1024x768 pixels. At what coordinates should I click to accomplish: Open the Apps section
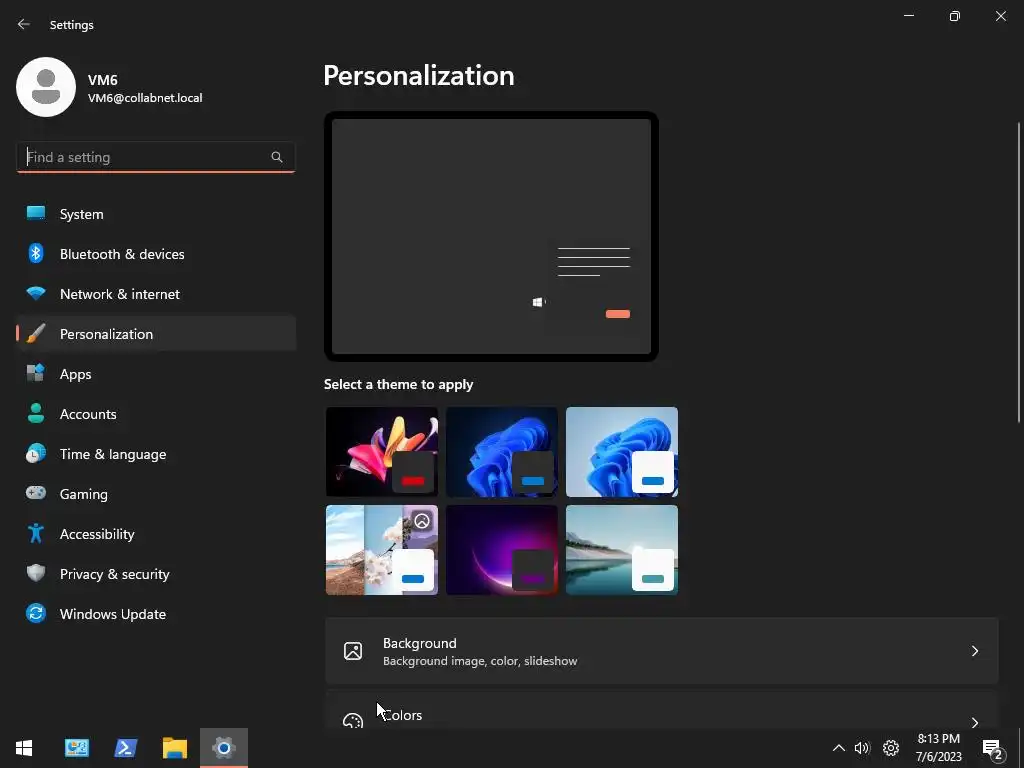coord(155,374)
